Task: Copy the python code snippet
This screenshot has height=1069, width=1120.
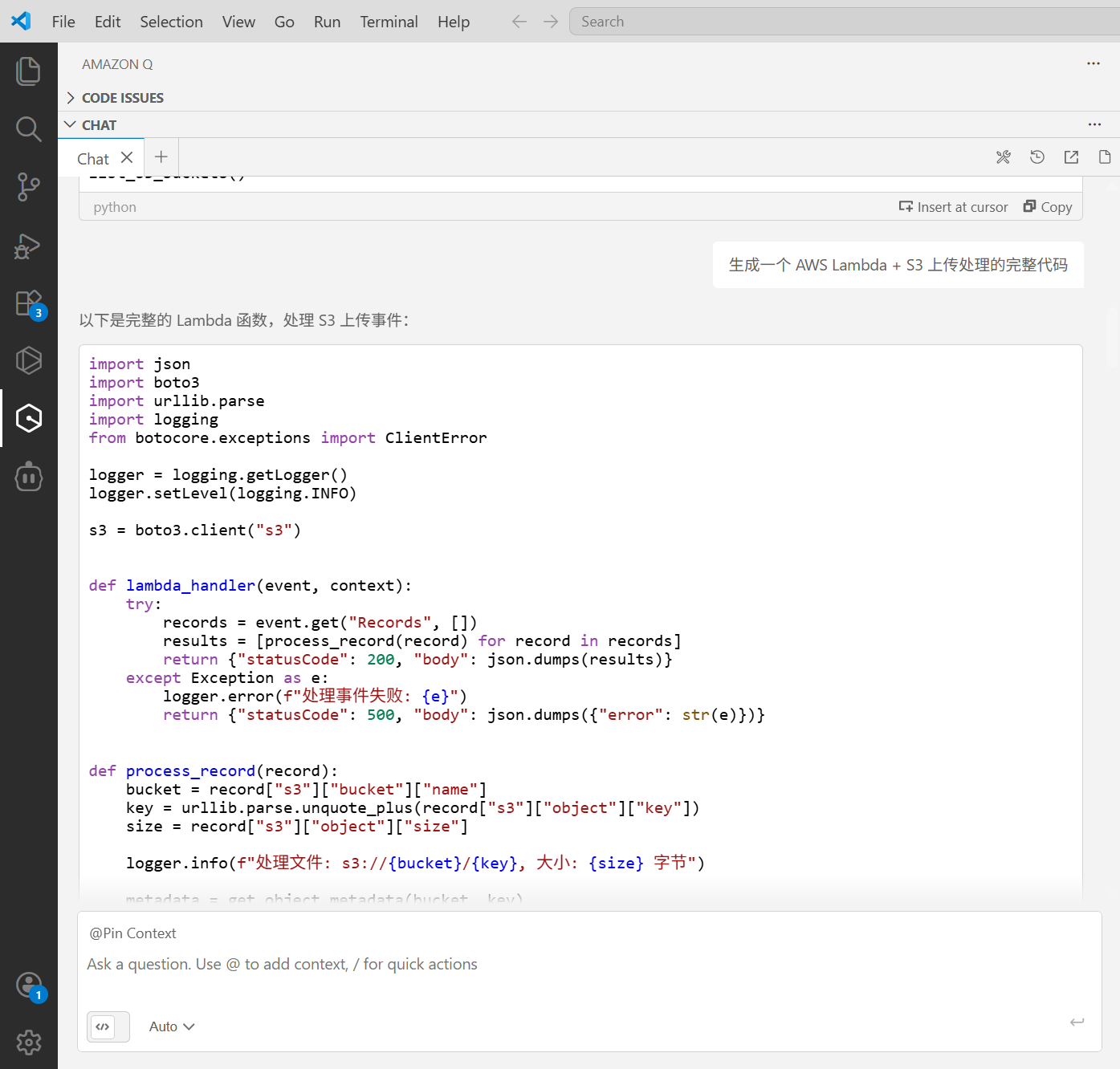Action: [x=1048, y=207]
